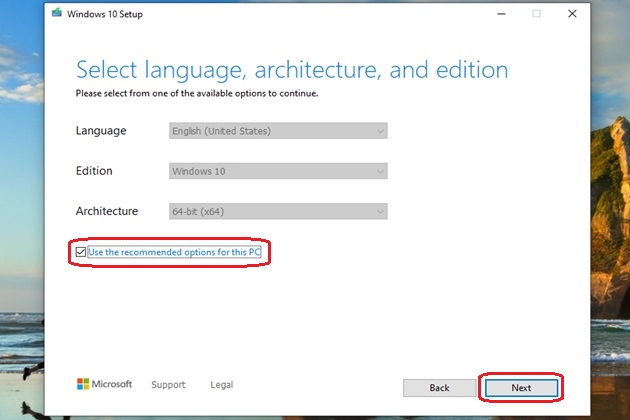Screen dimensions: 630x420
Task: Click the 'Select language, architecture, and edition' heading
Action: (x=292, y=70)
